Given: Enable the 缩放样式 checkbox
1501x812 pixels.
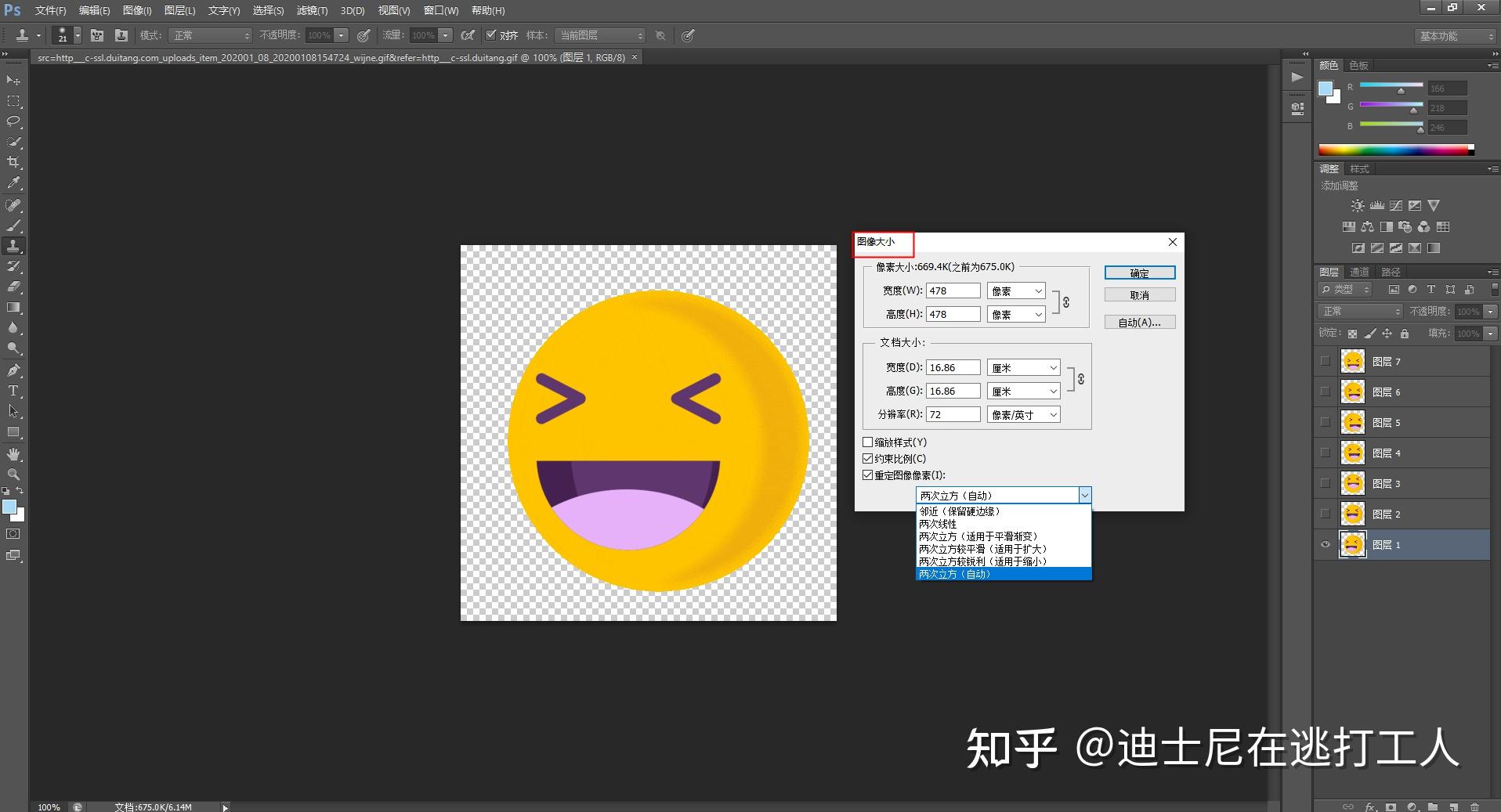Looking at the screenshot, I should pyautogui.click(x=867, y=442).
